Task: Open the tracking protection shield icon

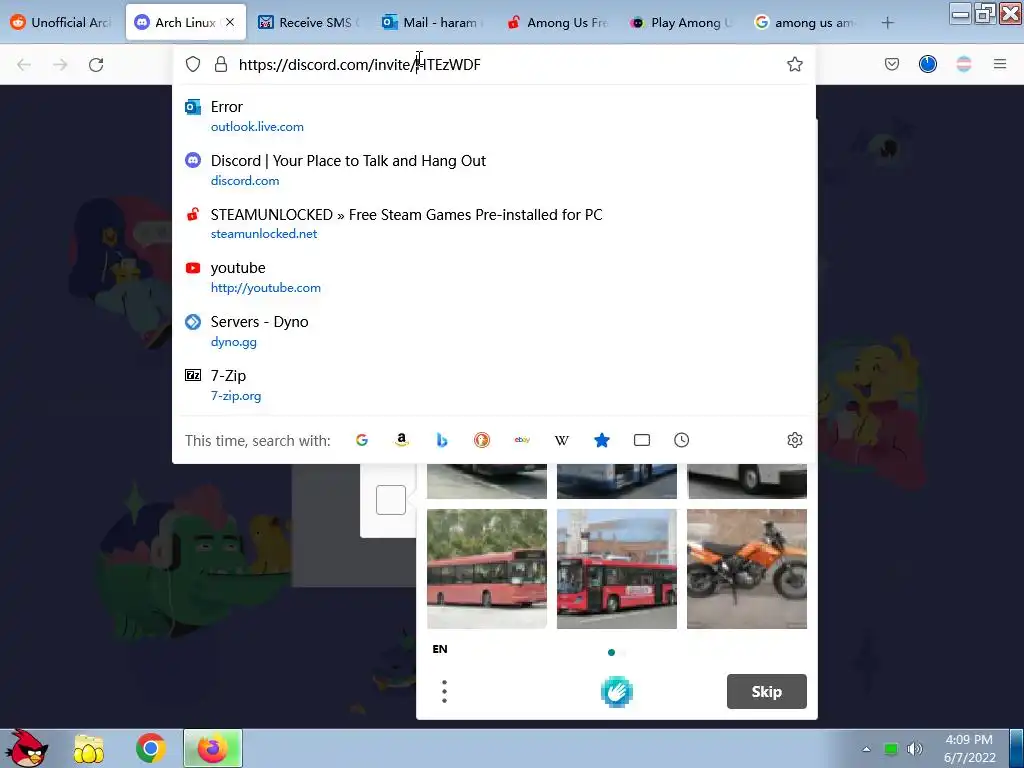Action: click(x=193, y=64)
